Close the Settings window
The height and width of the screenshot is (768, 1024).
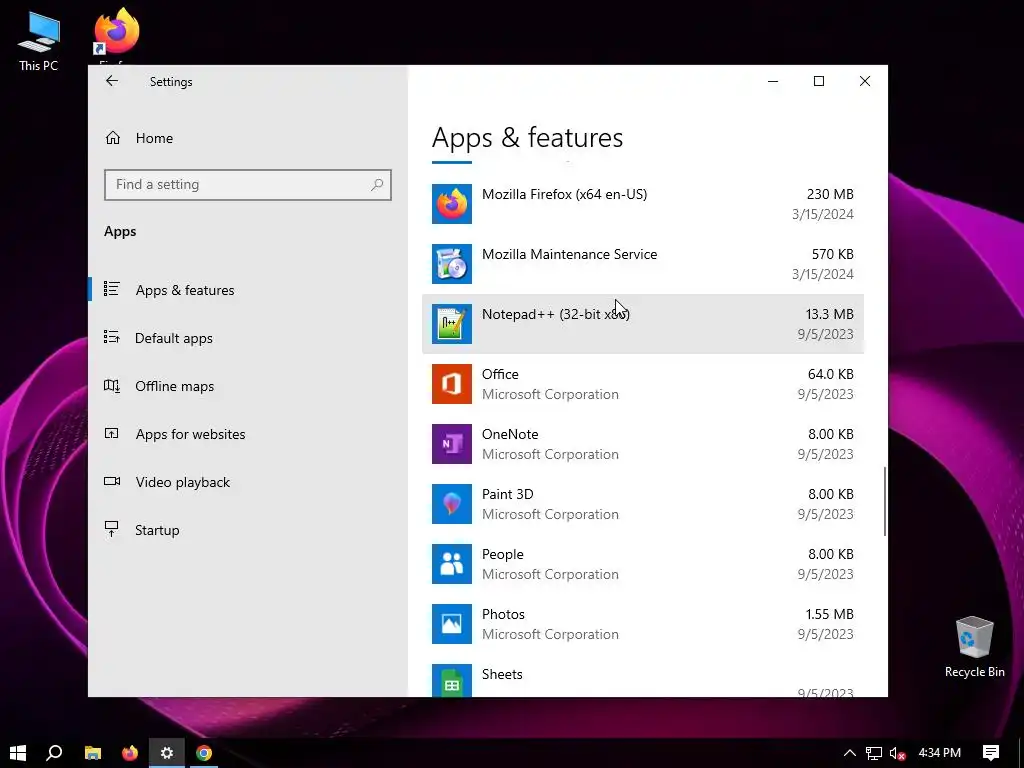click(865, 81)
